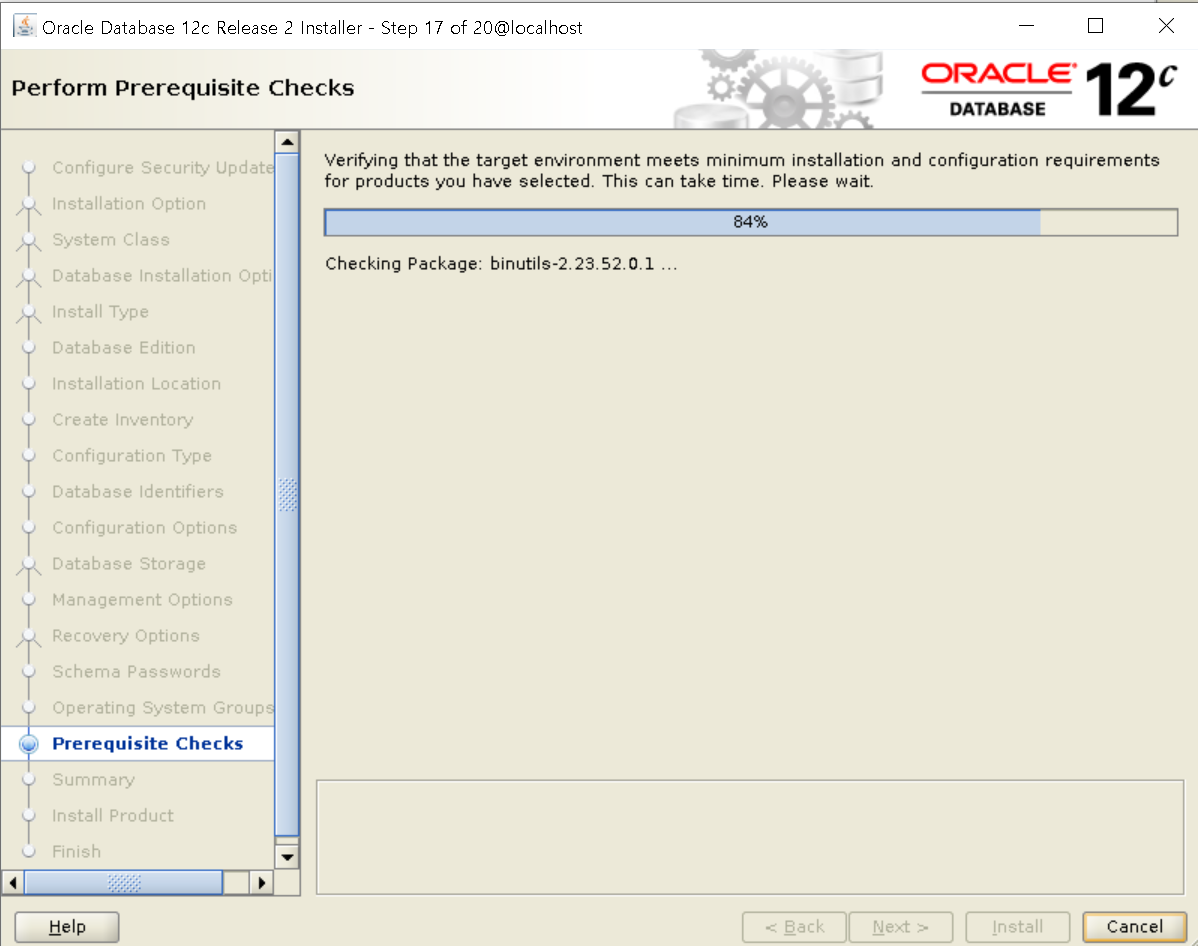Cancel the prerequisite checks
The height and width of the screenshot is (946, 1198).
[x=1134, y=927]
